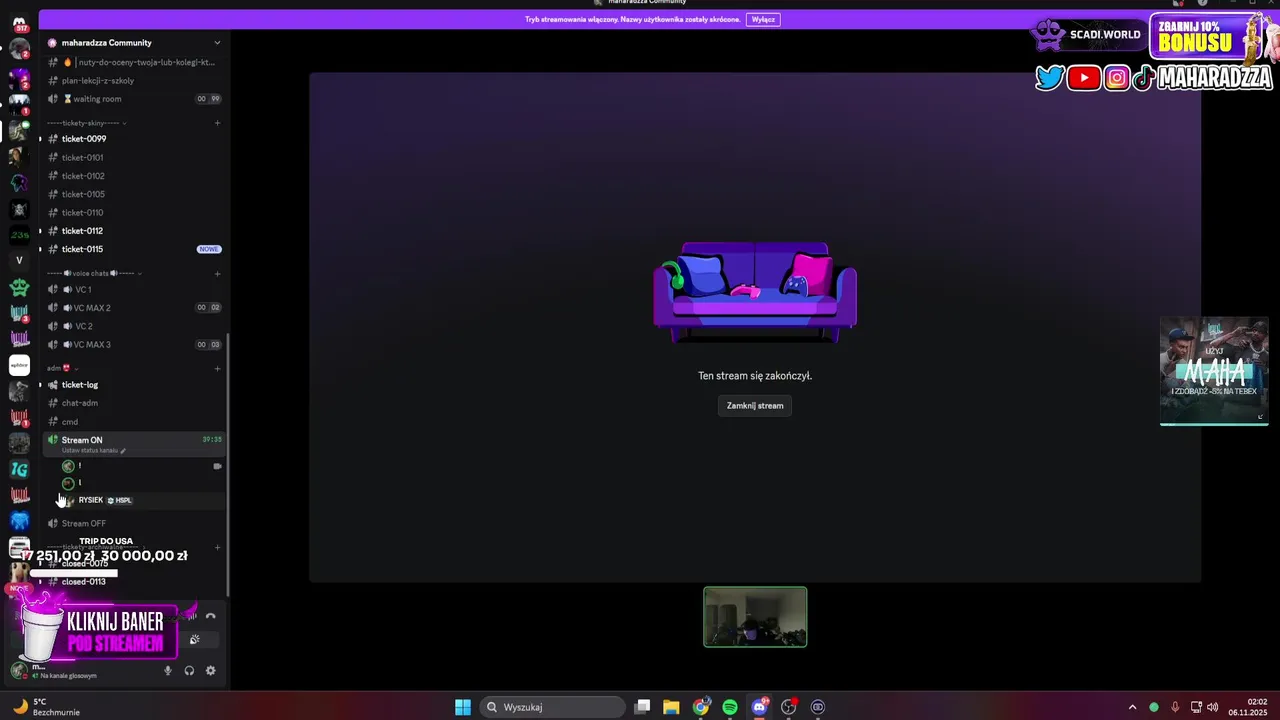Click the NOWE unread badge

208,249
